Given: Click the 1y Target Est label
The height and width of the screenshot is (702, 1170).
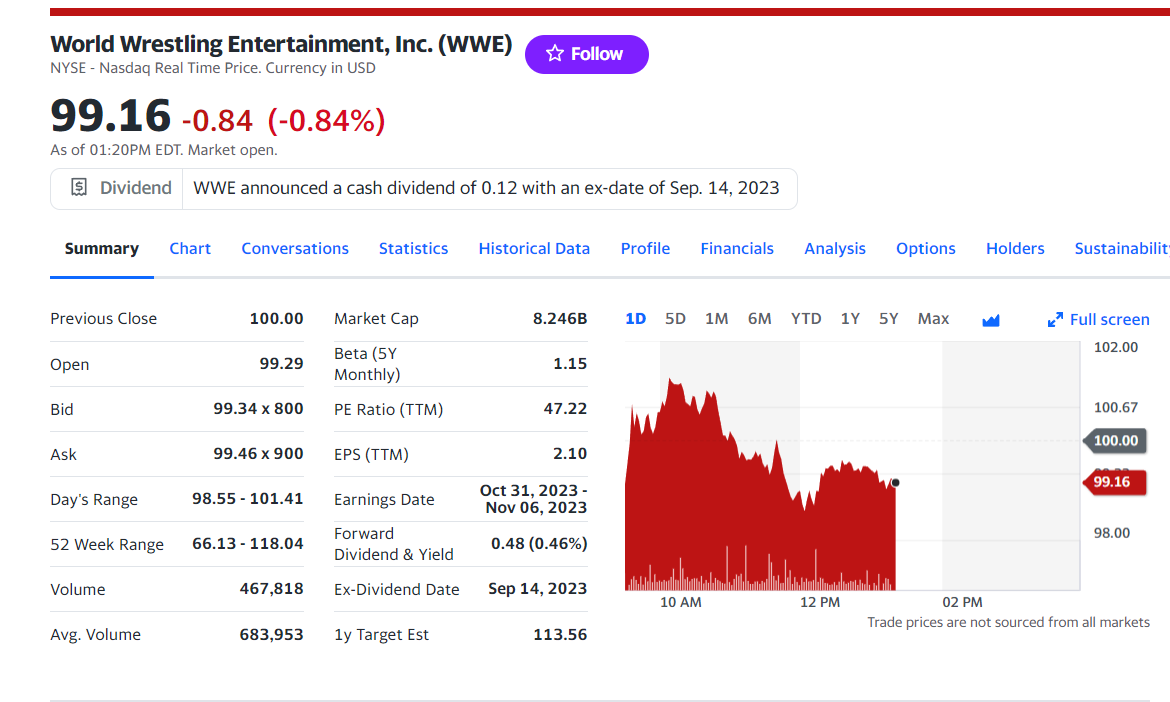Looking at the screenshot, I should pyautogui.click(x=381, y=635).
